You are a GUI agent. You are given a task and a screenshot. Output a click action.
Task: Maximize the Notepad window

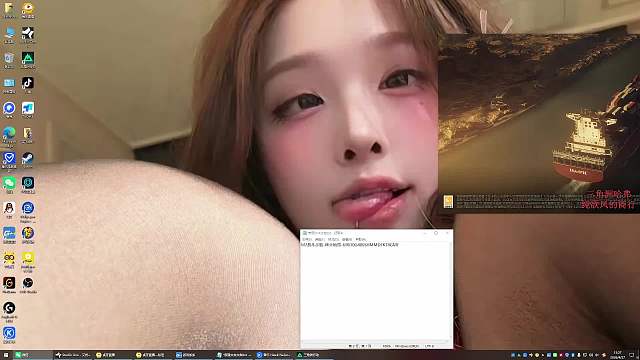point(436,233)
